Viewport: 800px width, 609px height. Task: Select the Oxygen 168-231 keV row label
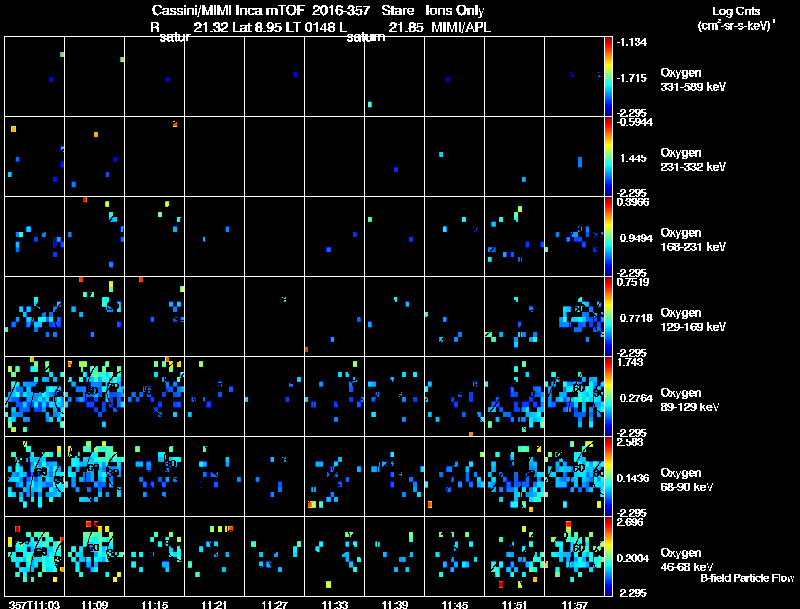[693, 240]
